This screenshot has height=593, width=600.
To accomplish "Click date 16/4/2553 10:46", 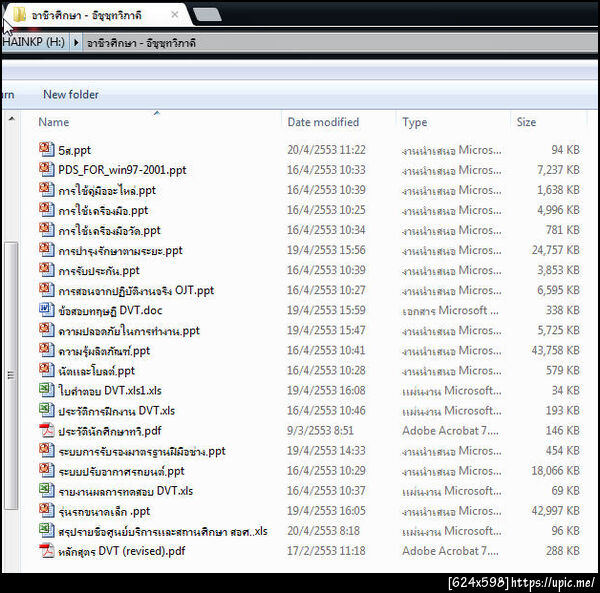I will pyautogui.click(x=326, y=410).
